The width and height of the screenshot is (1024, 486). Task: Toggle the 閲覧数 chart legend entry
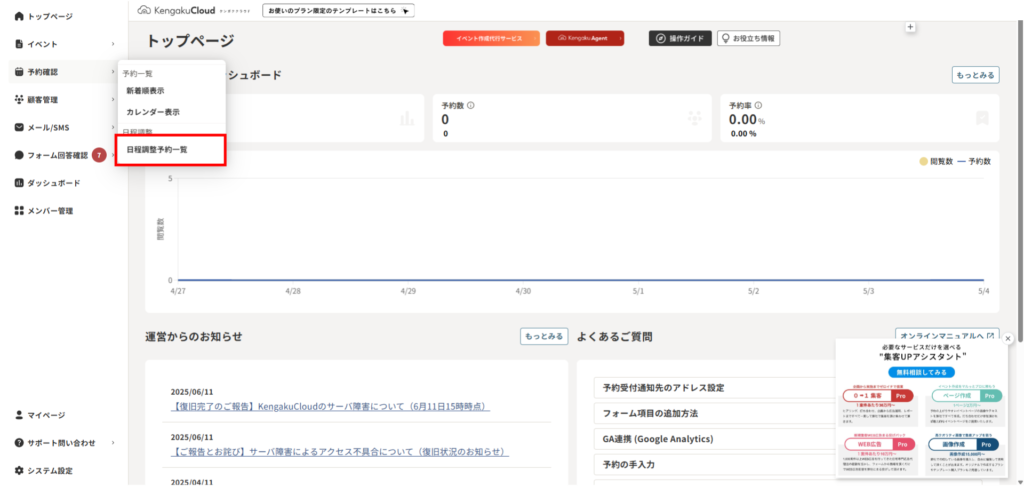935,161
